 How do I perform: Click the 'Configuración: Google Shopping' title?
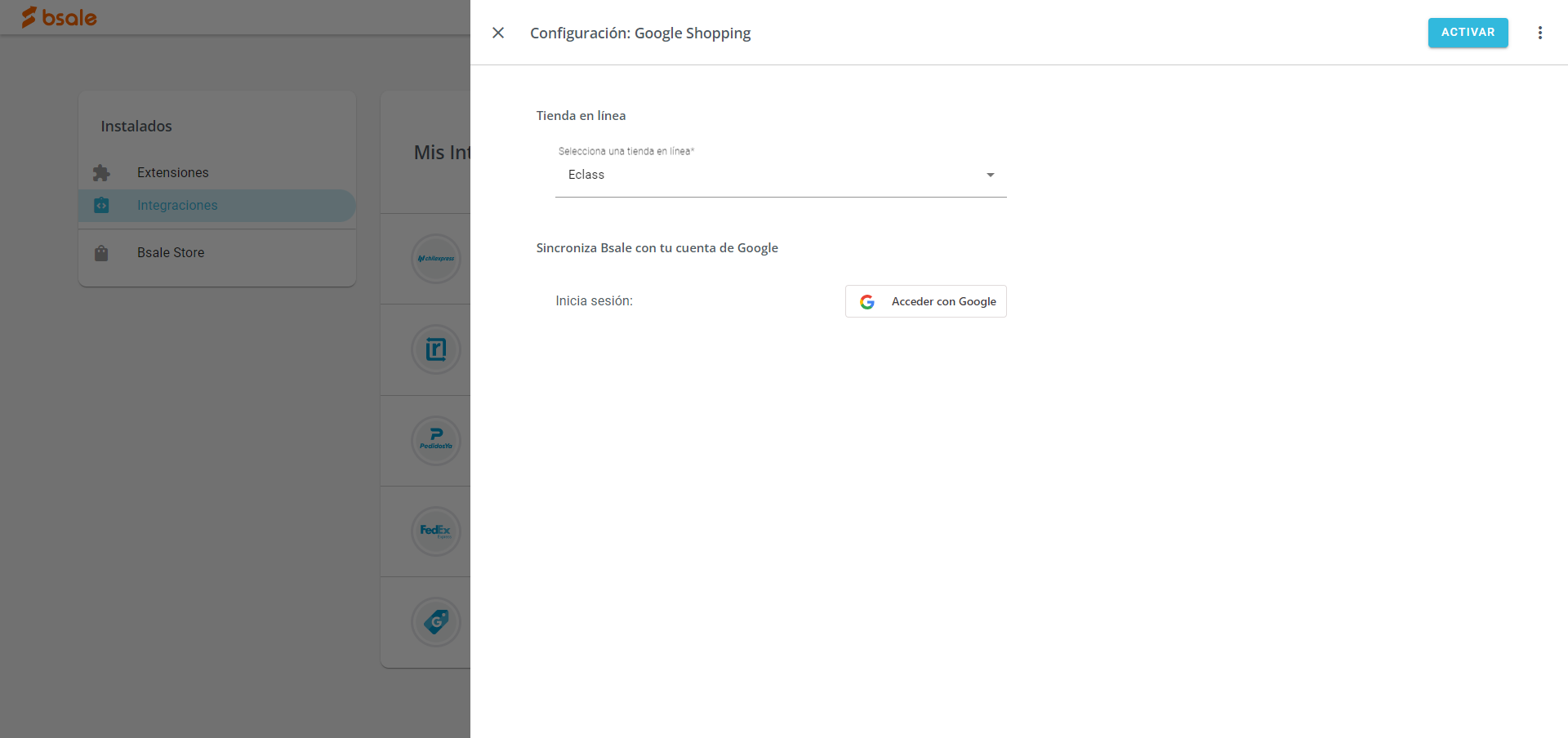pyautogui.click(x=640, y=33)
